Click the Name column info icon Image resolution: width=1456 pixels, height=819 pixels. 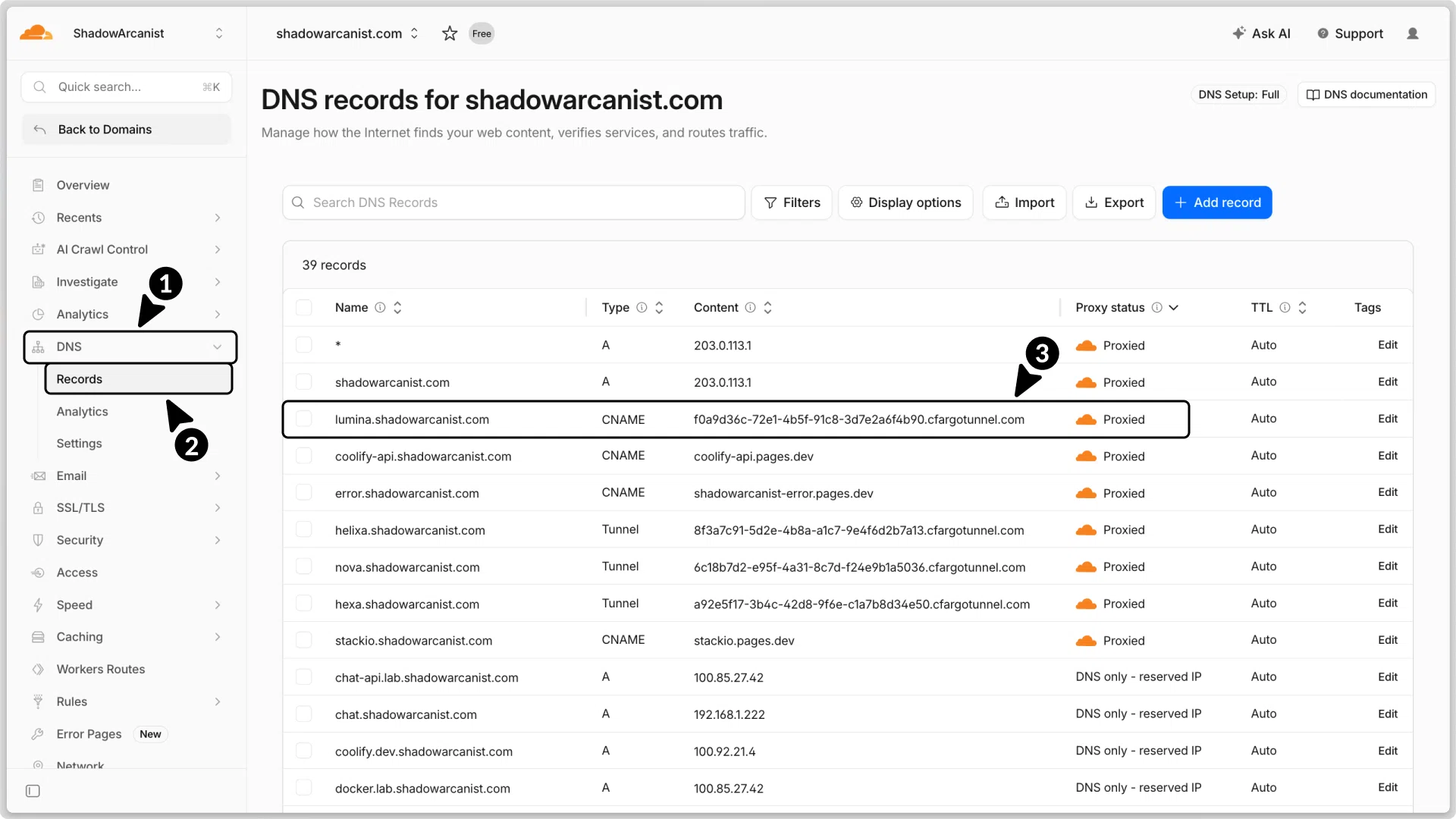click(x=380, y=307)
